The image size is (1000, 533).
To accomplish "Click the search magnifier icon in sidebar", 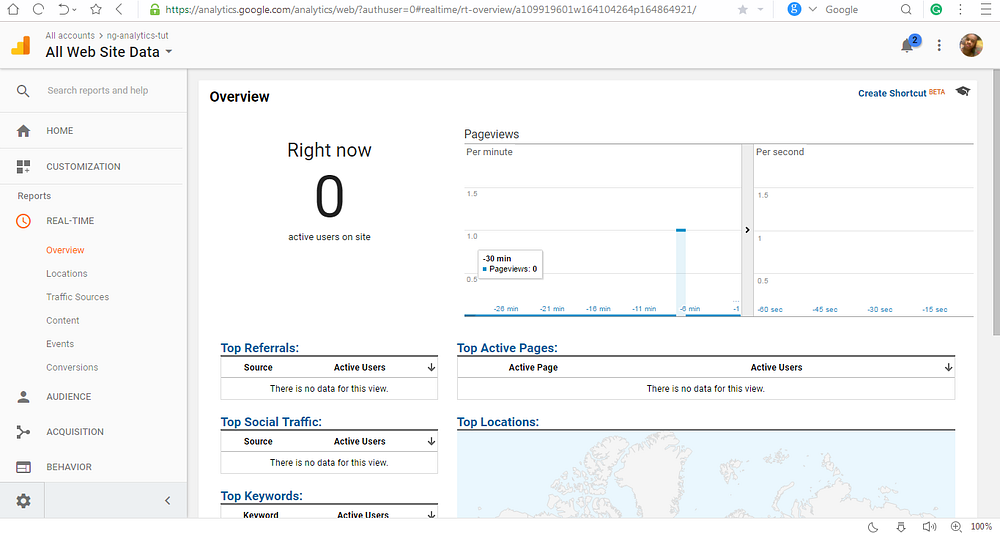I will [x=23, y=91].
